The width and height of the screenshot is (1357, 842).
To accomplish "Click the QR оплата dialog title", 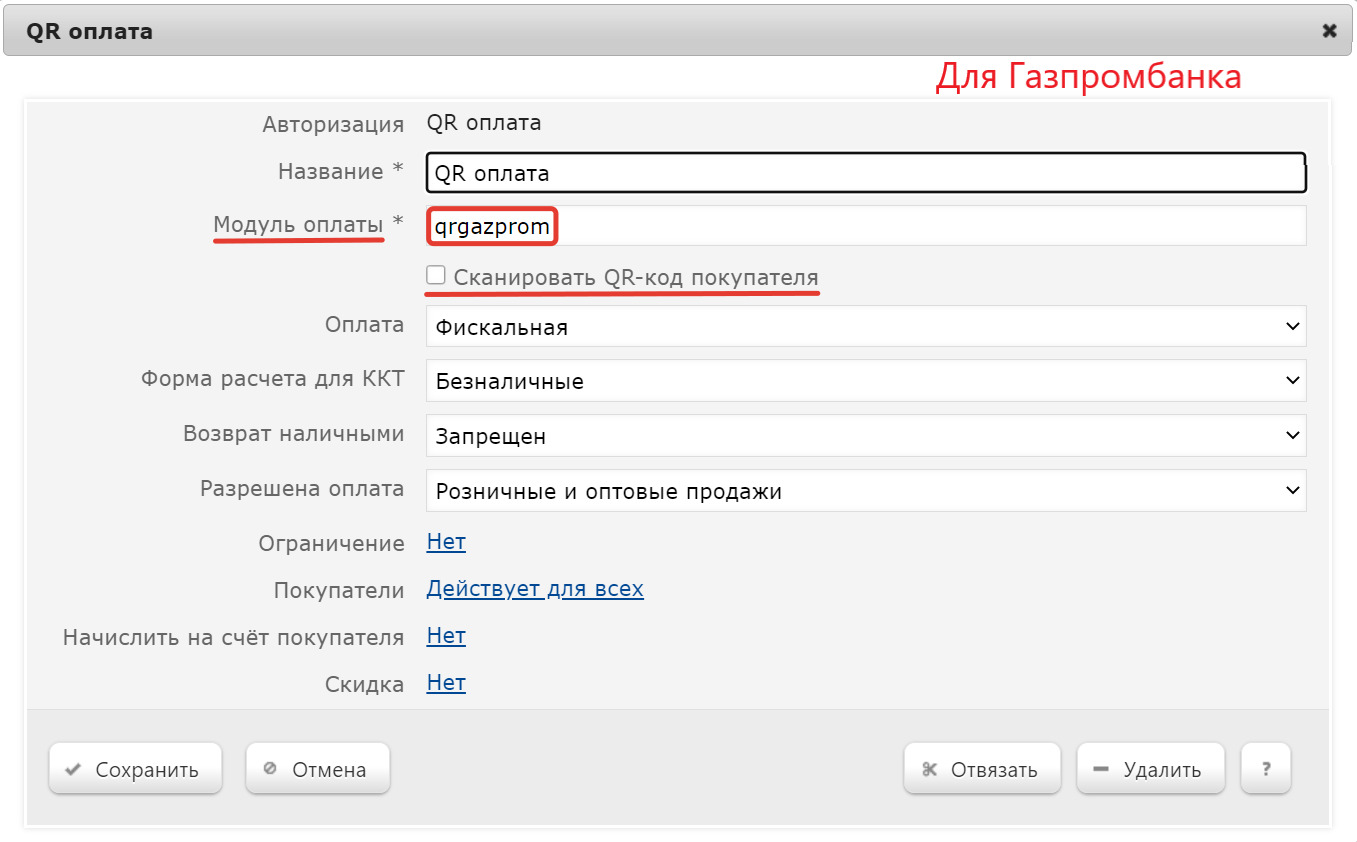I will click(90, 31).
